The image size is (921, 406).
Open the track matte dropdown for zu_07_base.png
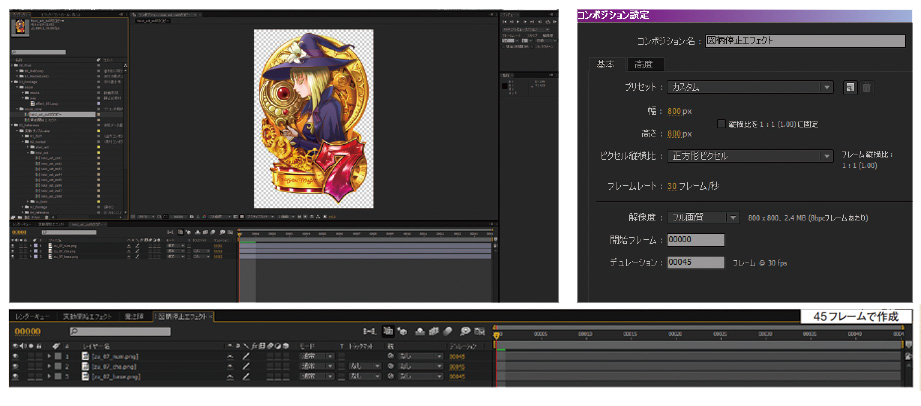(x=364, y=376)
